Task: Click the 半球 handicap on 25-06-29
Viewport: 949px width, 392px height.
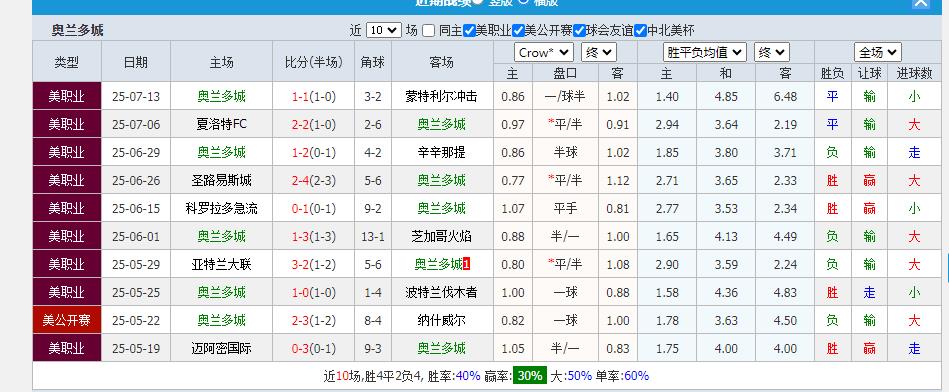Action: click(x=565, y=152)
